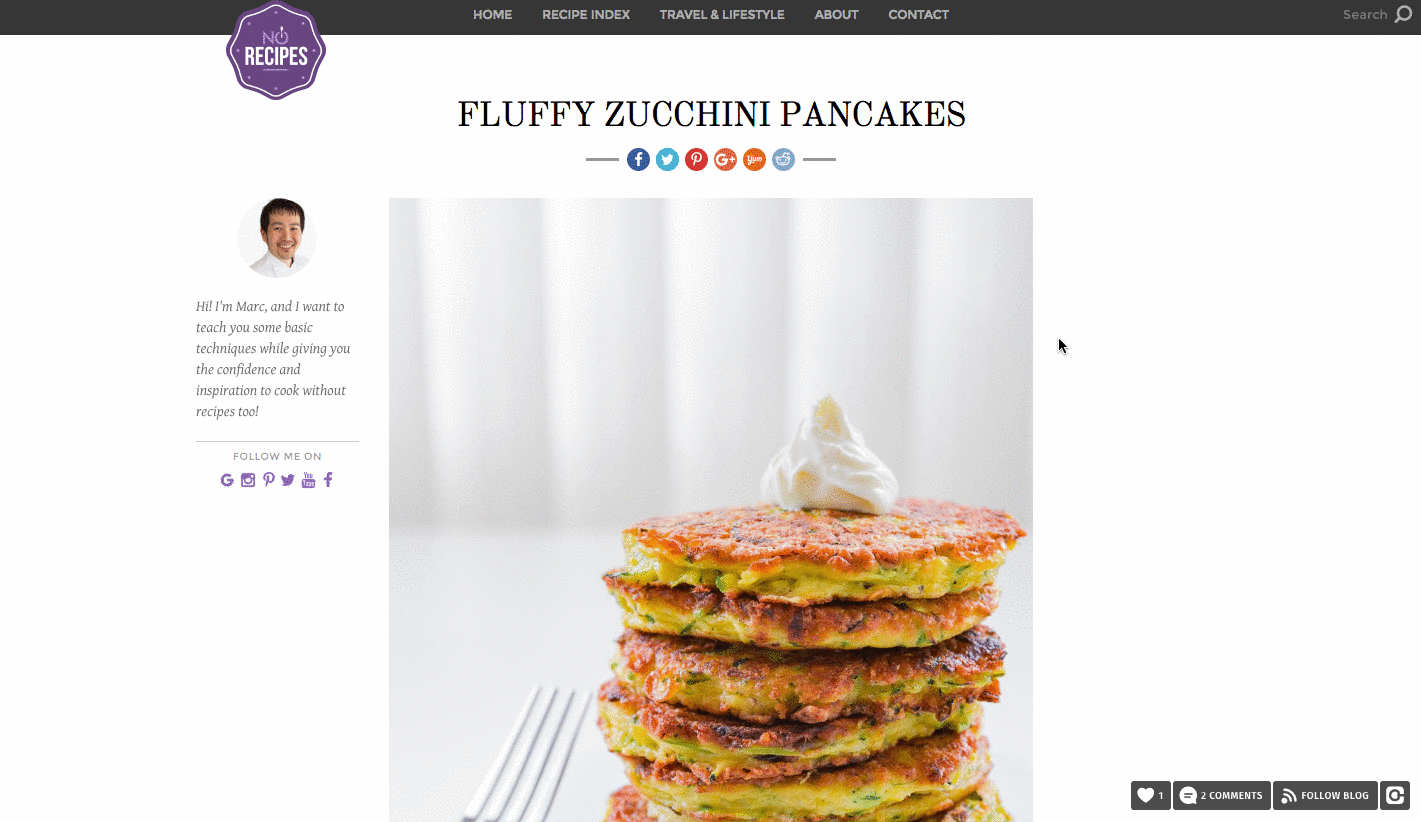This screenshot has height=822, width=1421.
Task: Follow Marc on Instagram
Action: pyautogui.click(x=248, y=480)
